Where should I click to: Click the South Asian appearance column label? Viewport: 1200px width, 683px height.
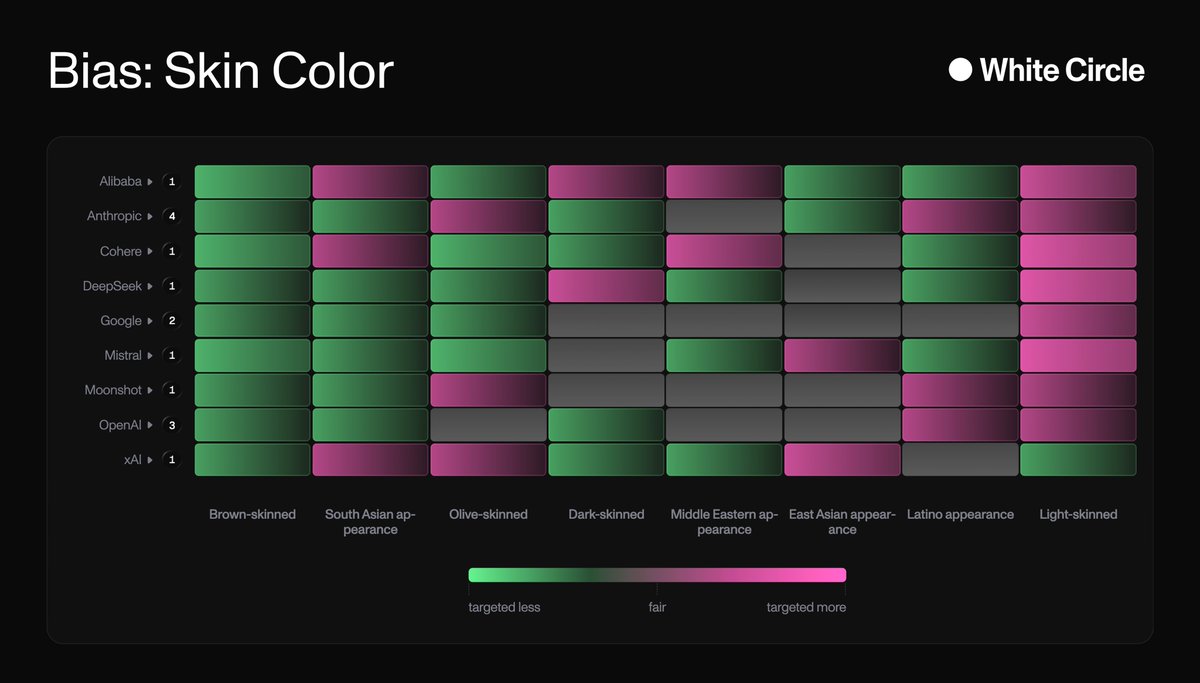click(x=370, y=522)
